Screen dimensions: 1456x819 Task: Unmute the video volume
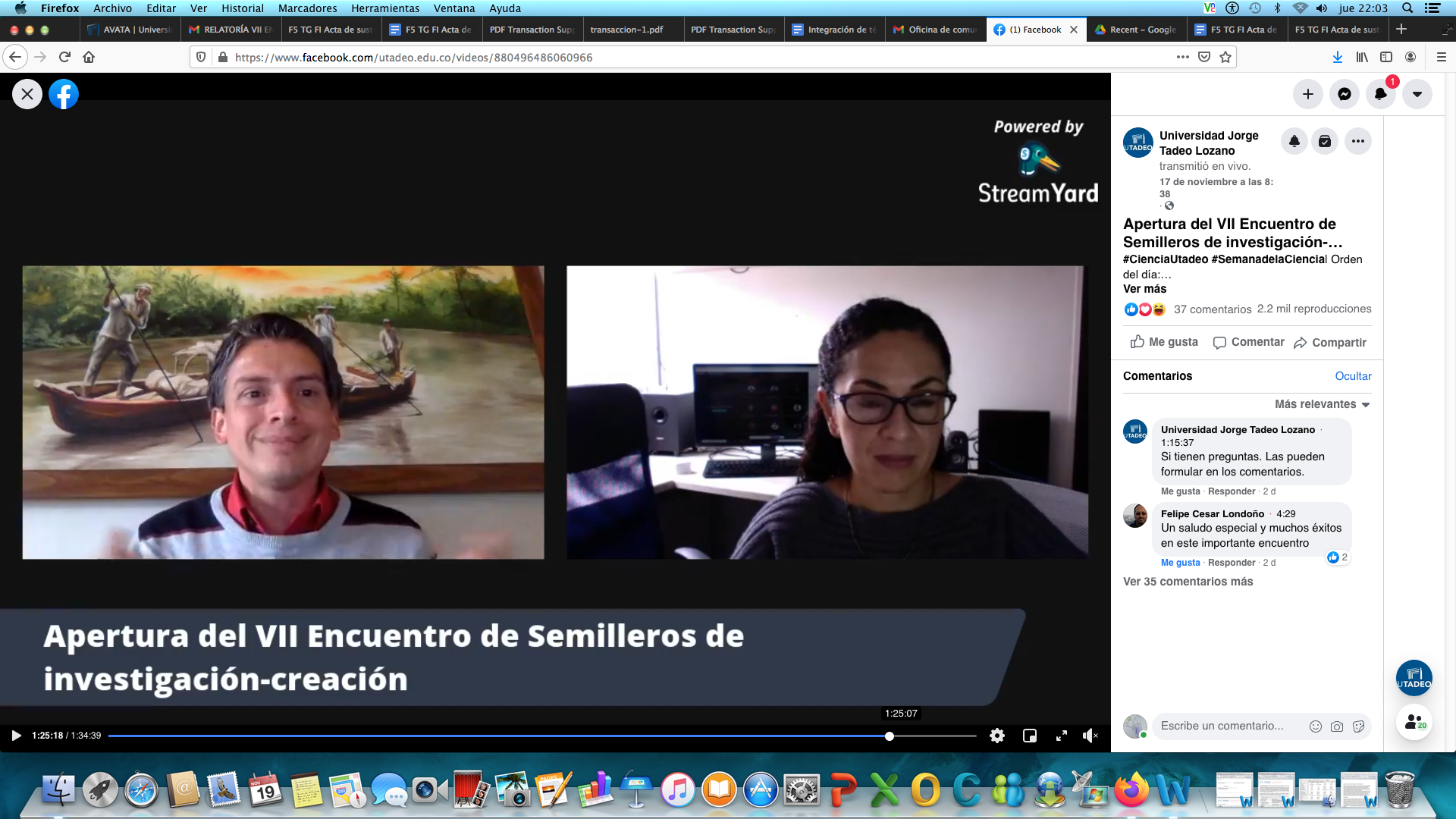tap(1090, 736)
